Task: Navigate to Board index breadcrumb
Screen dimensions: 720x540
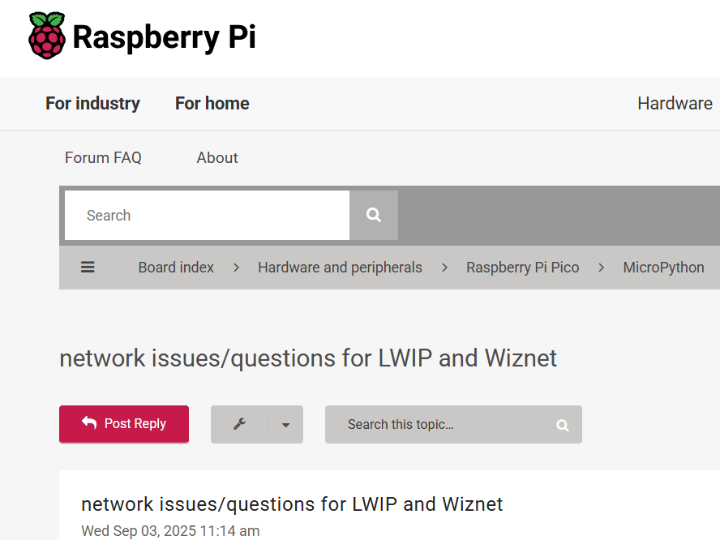Action: (x=176, y=267)
